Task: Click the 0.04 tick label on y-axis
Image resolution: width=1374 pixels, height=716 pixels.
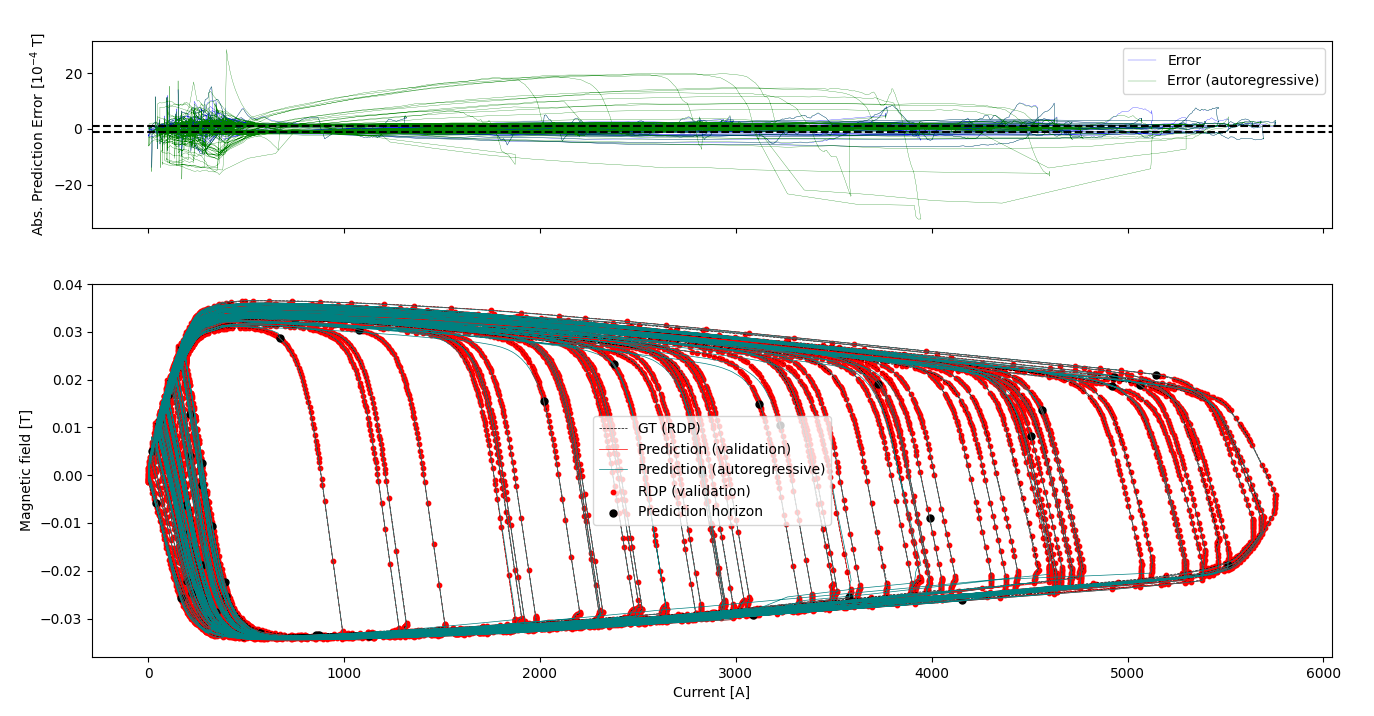Action: coord(68,285)
